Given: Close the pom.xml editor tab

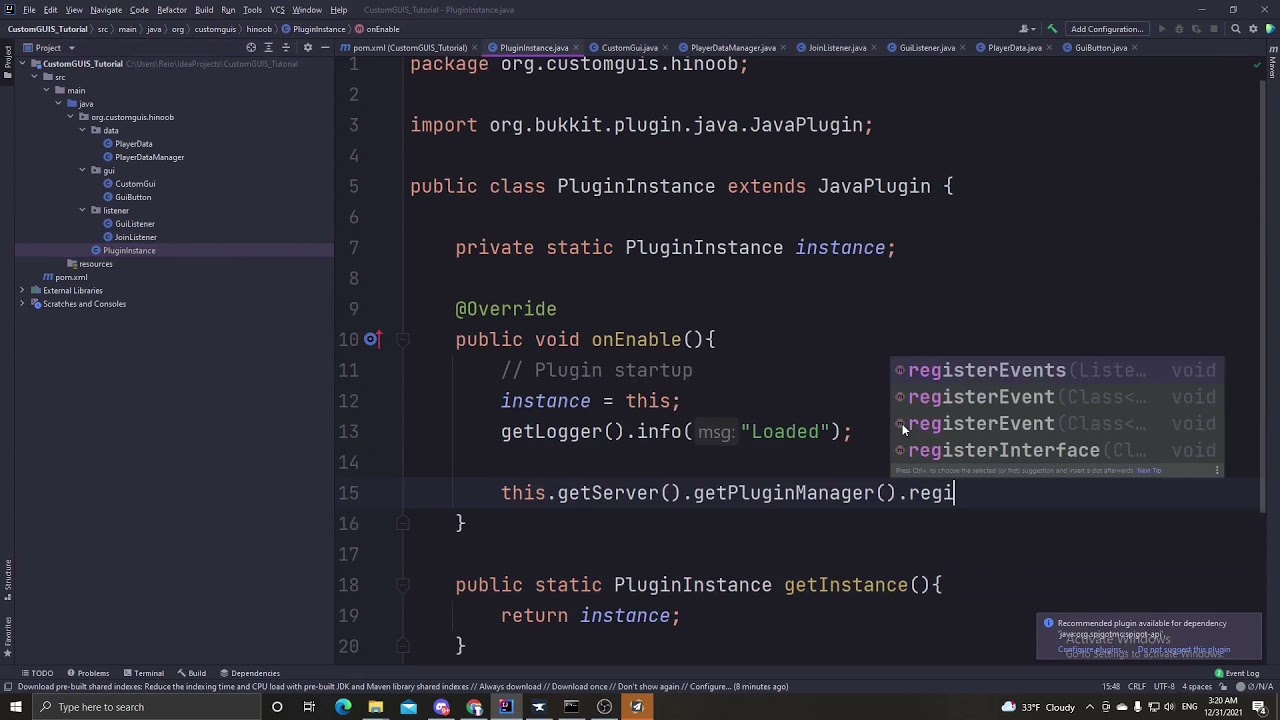Looking at the screenshot, I should click(474, 47).
